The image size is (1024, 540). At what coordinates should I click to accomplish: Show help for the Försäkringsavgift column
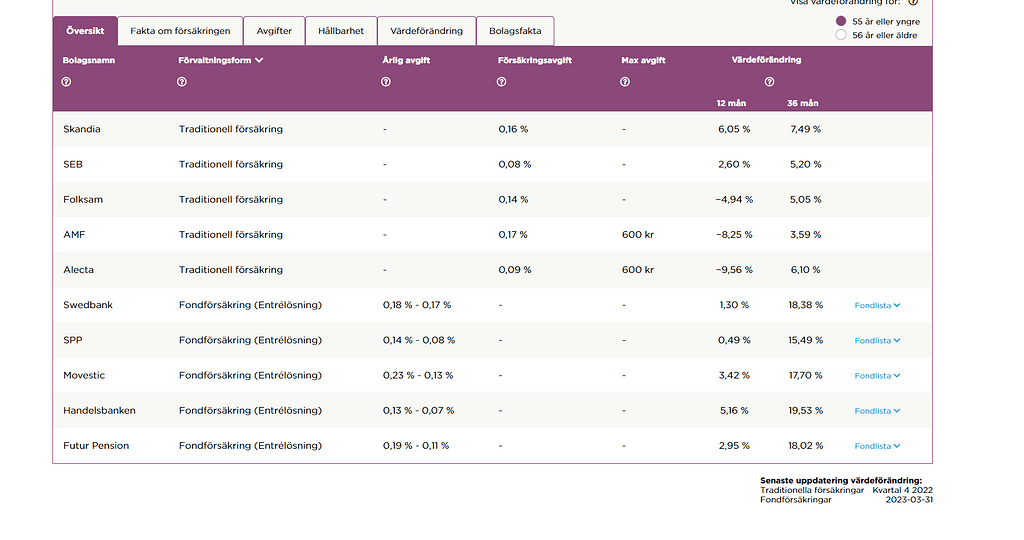coord(502,82)
